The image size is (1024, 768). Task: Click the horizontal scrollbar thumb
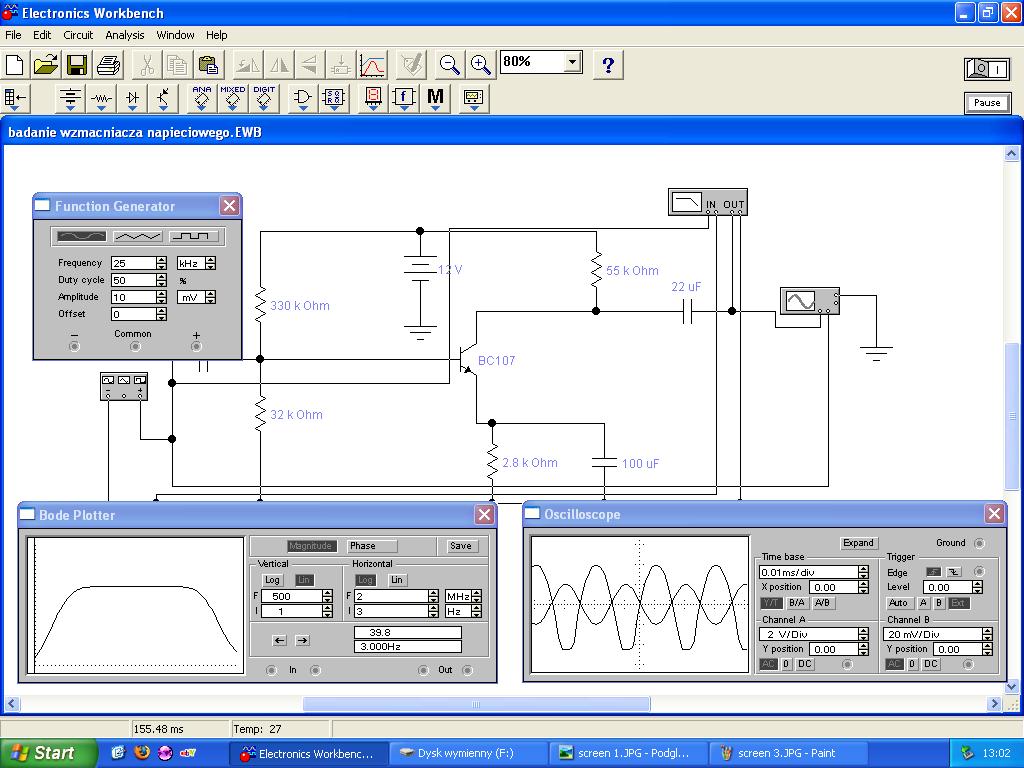(476, 704)
